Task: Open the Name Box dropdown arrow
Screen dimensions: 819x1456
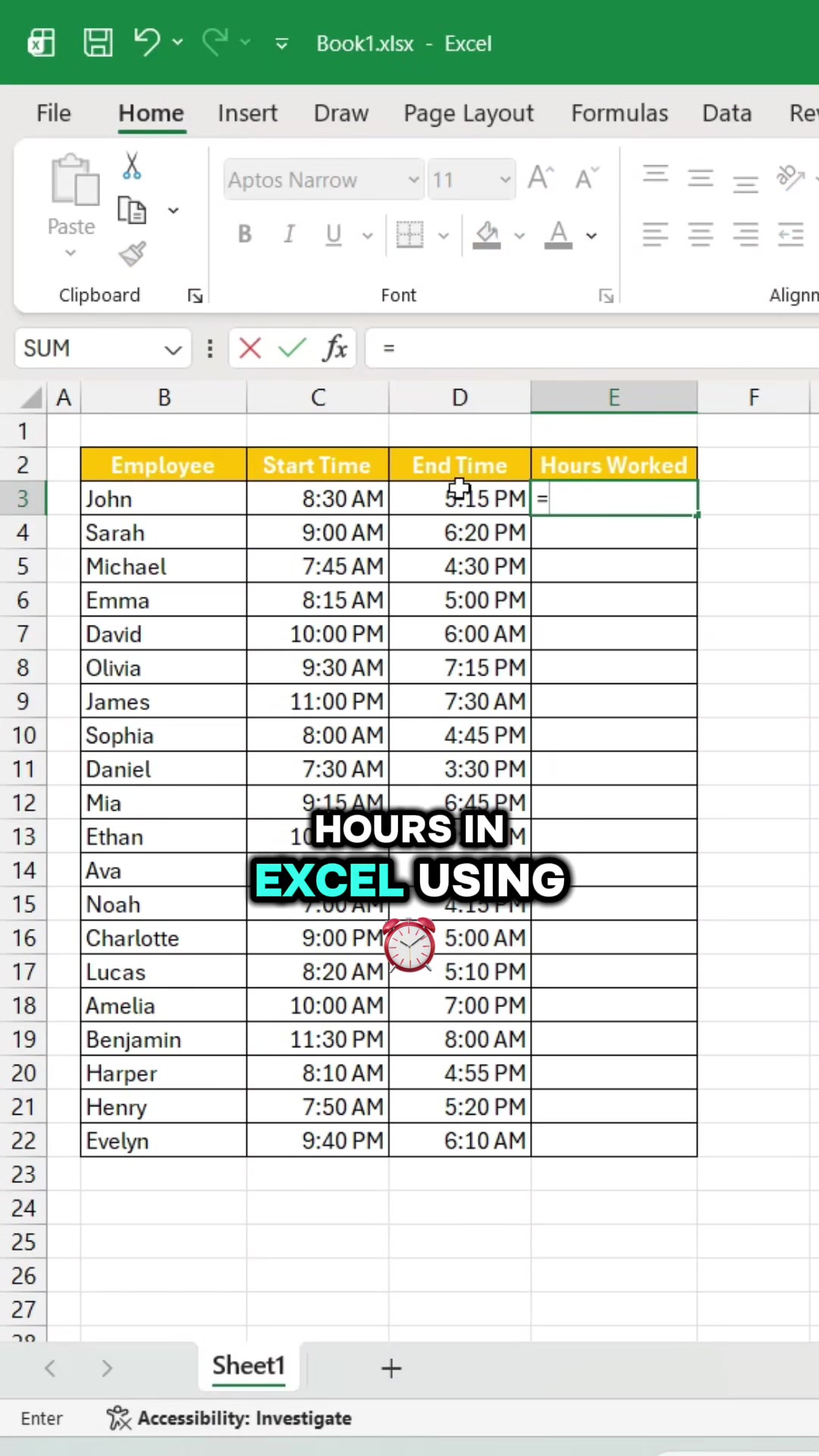Action: pyautogui.click(x=174, y=350)
